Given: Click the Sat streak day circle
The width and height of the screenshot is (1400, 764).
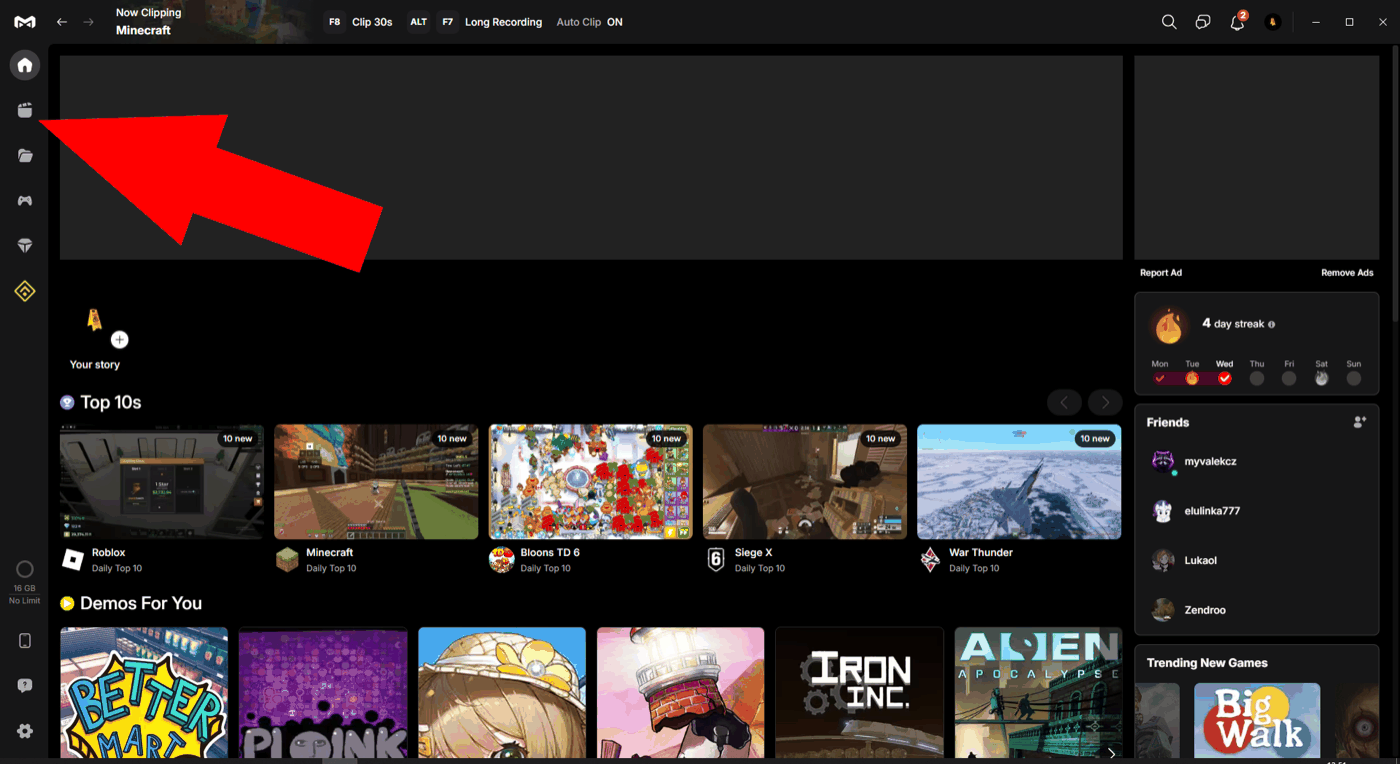Looking at the screenshot, I should point(1321,378).
